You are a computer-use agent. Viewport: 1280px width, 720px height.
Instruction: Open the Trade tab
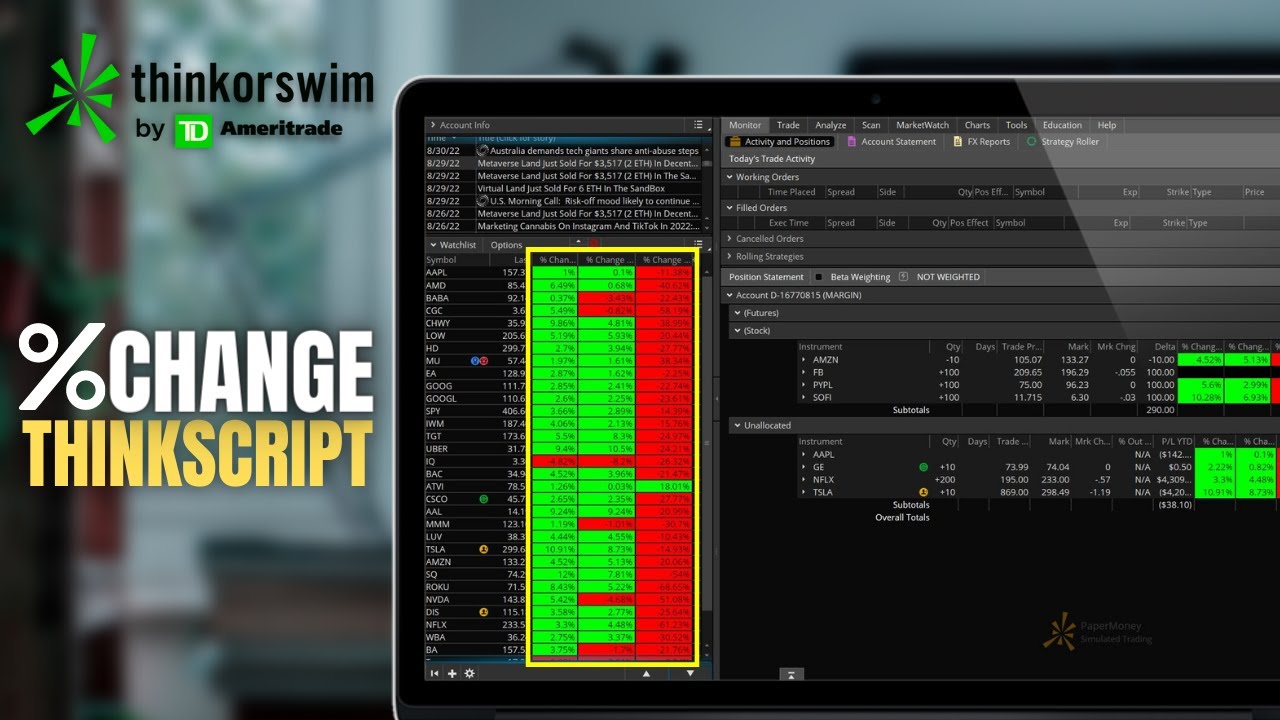788,125
